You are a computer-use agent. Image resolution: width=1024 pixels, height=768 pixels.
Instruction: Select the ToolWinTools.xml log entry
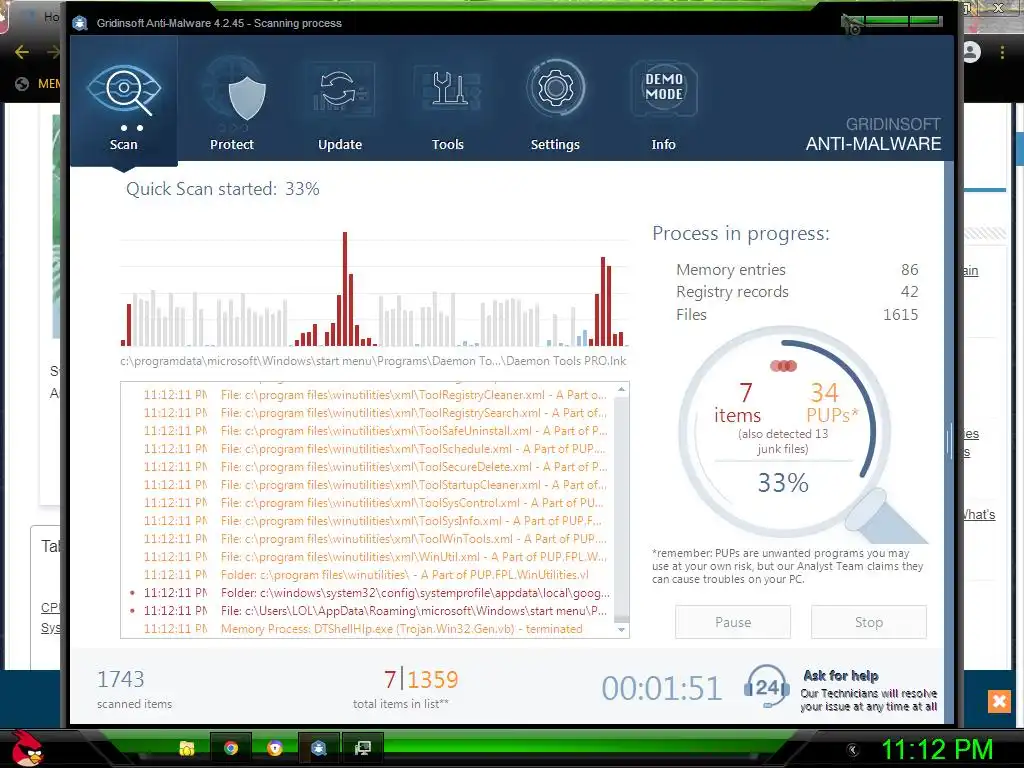(x=375, y=539)
